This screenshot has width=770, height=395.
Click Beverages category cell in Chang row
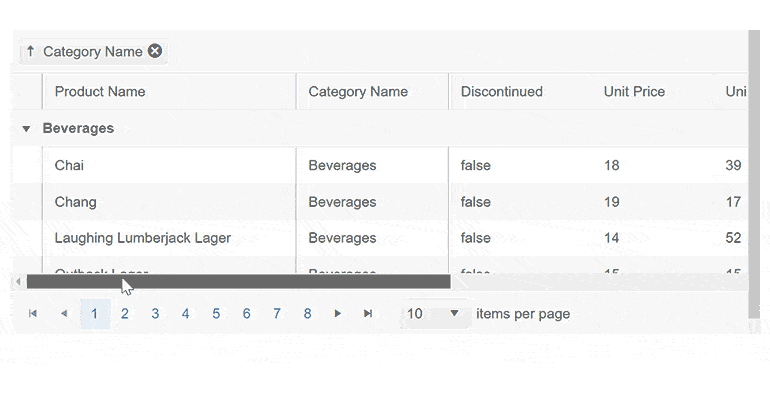pyautogui.click(x=373, y=202)
